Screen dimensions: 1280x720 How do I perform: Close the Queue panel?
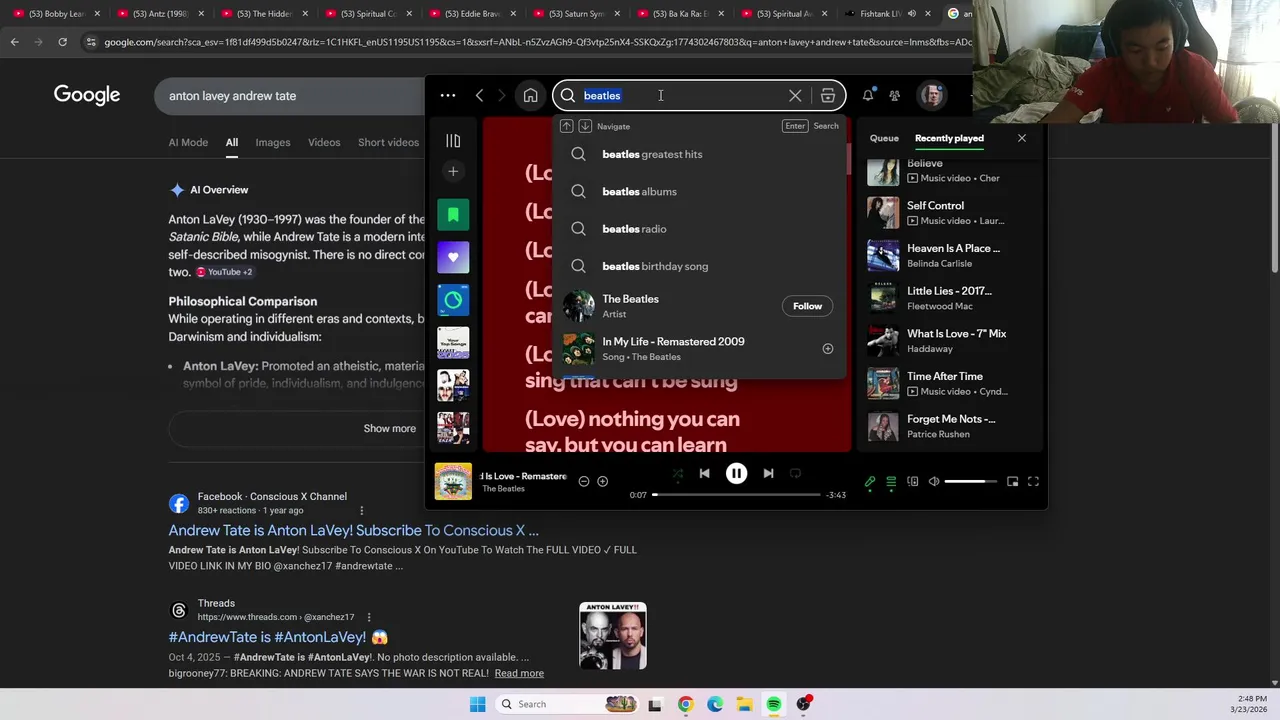click(x=1022, y=138)
